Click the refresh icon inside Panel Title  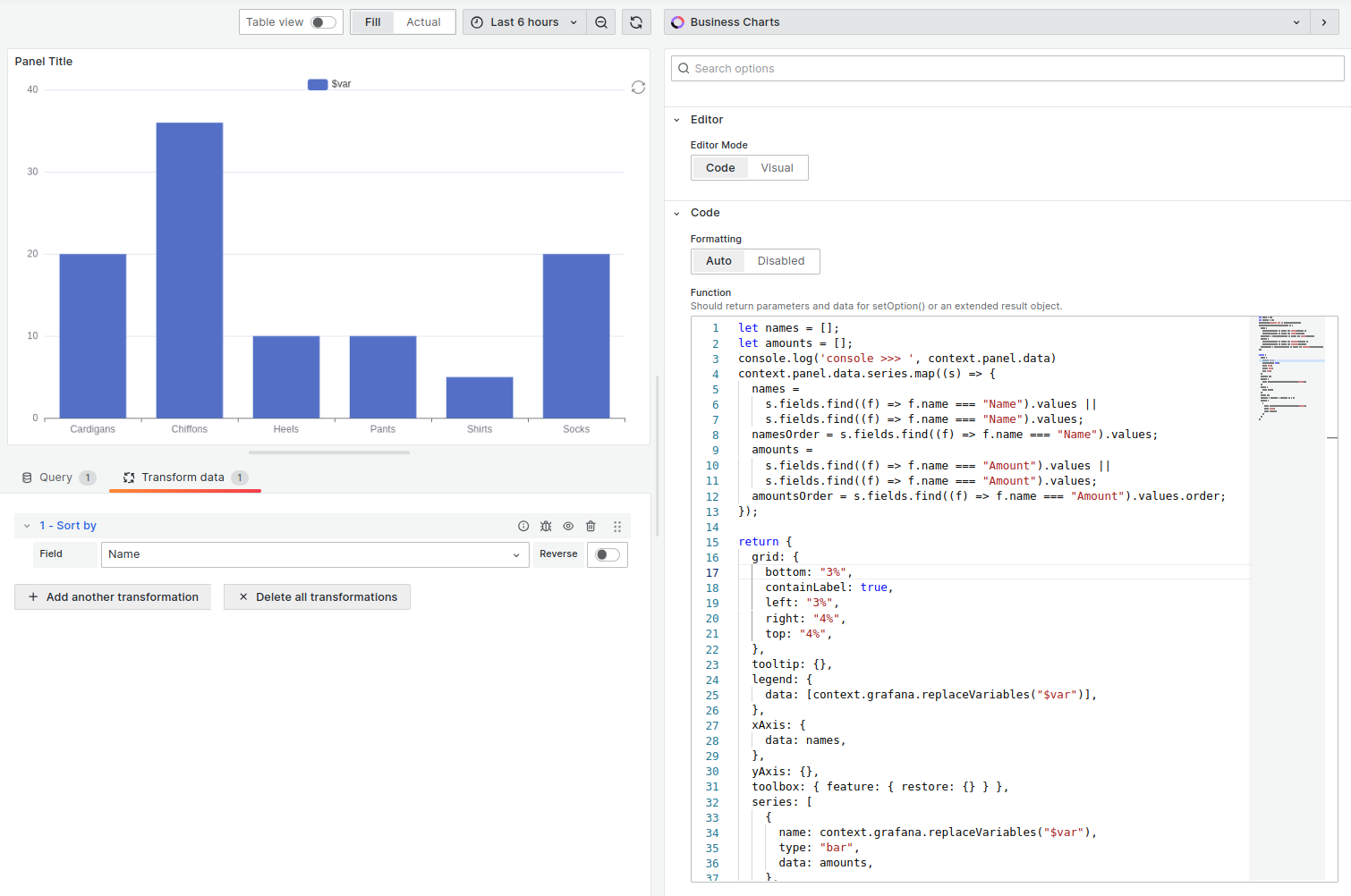[x=638, y=88]
